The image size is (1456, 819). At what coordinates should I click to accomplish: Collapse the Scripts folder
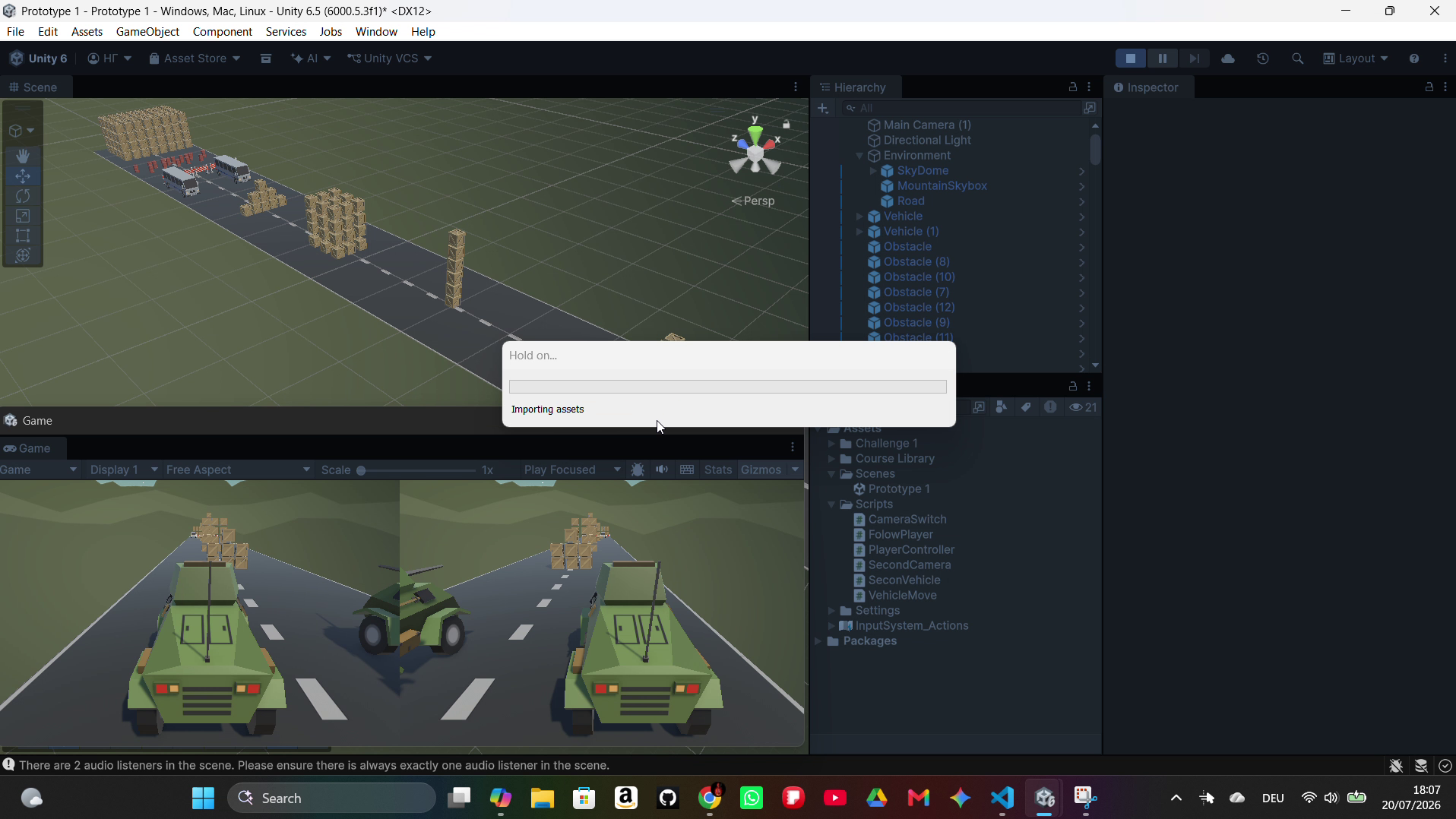831,504
